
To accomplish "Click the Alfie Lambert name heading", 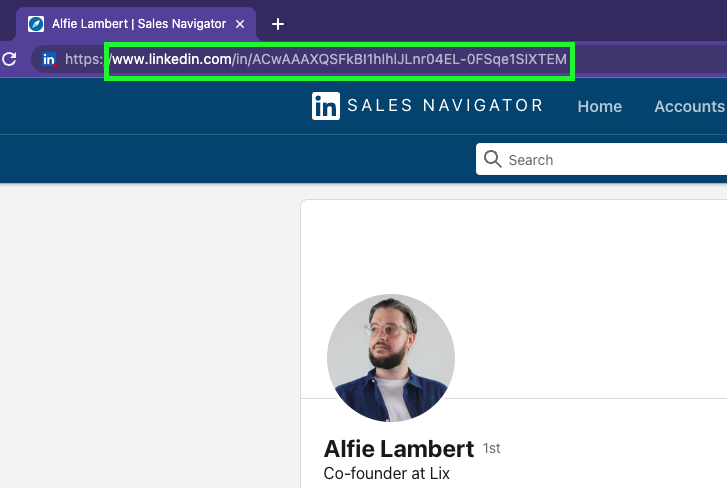I will pyautogui.click(x=398, y=448).
